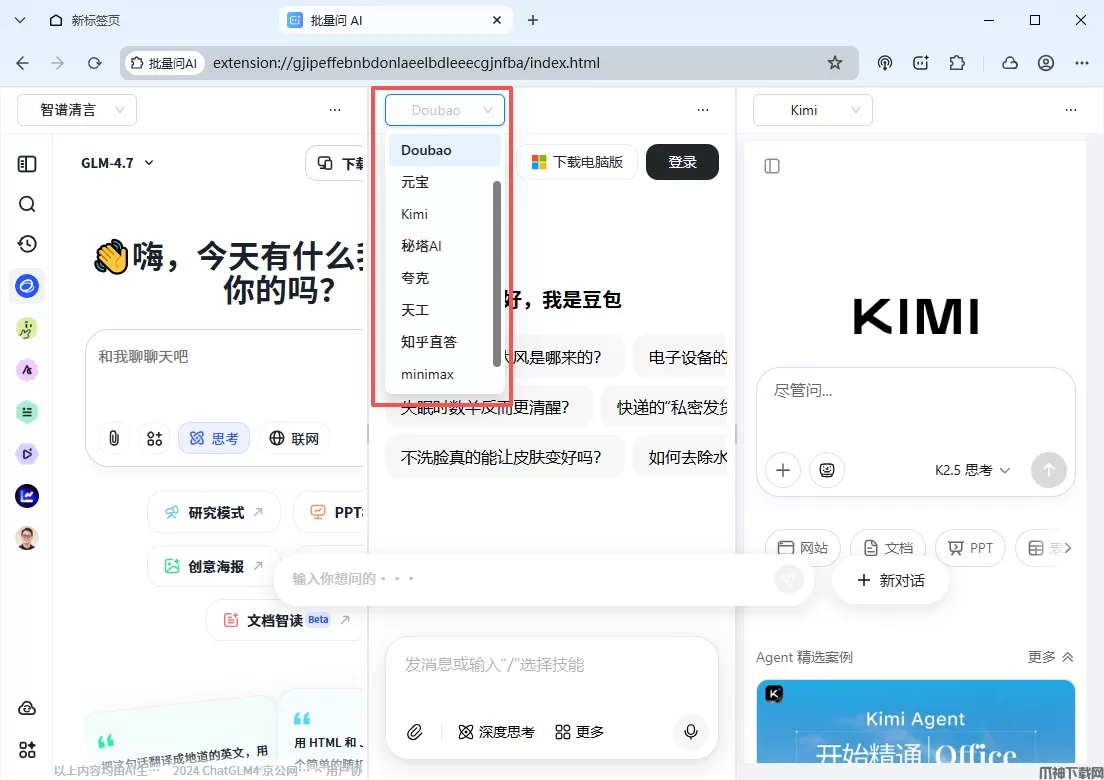Screen dimensions: 1104x780
Task: Expand the K2.5 思考 model dropdown
Action: 972,469
